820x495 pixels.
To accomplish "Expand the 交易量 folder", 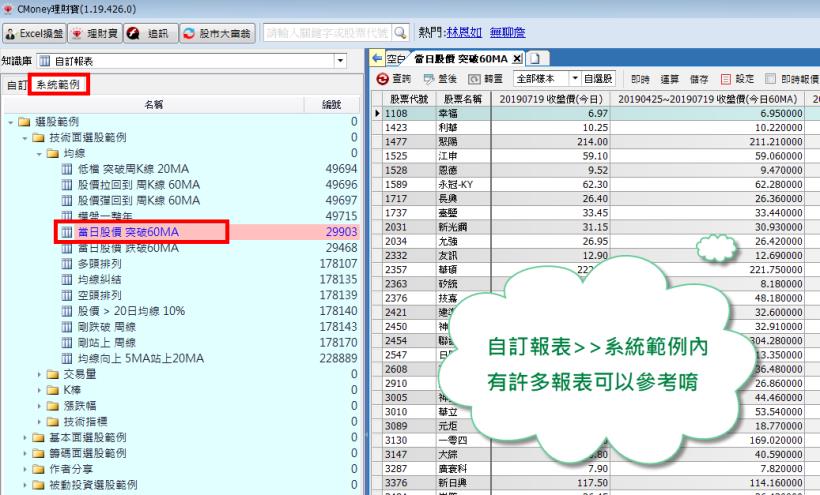I will click(x=40, y=374).
